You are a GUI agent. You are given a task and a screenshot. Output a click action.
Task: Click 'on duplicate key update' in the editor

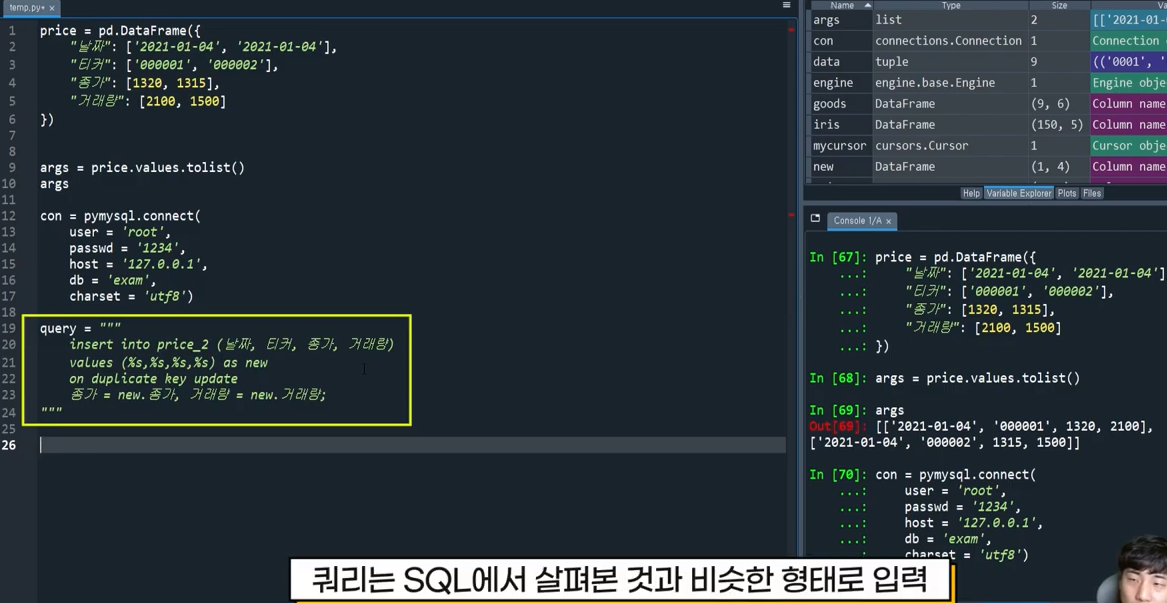(x=153, y=379)
